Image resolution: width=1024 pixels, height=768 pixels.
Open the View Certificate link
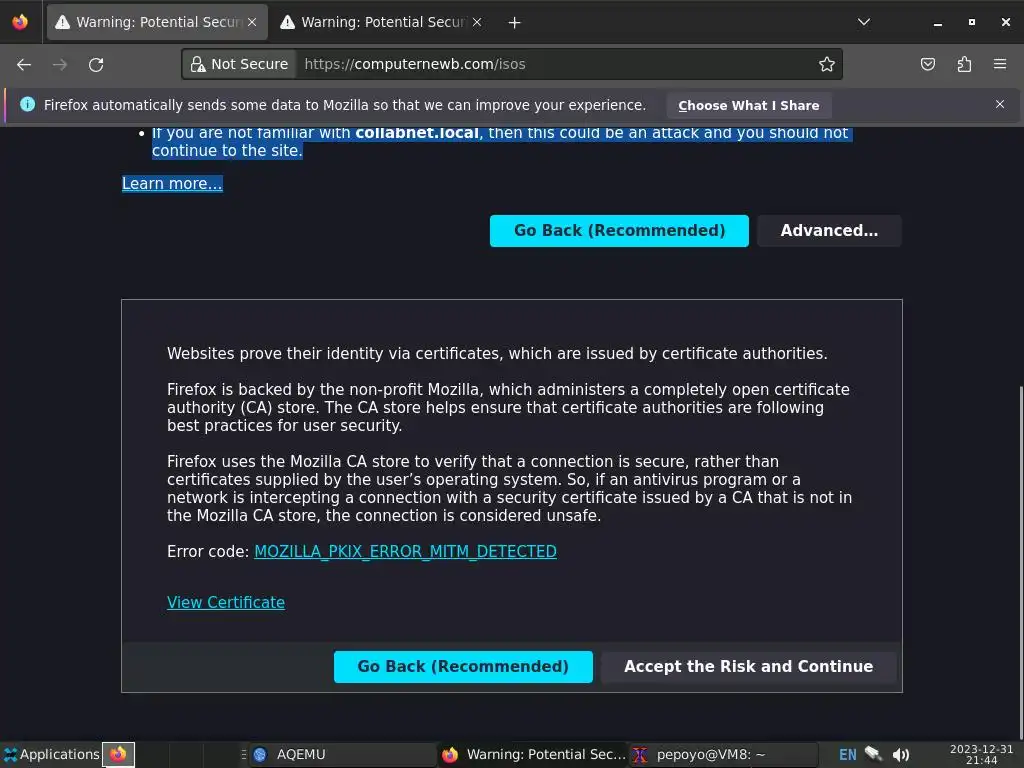pos(226,603)
